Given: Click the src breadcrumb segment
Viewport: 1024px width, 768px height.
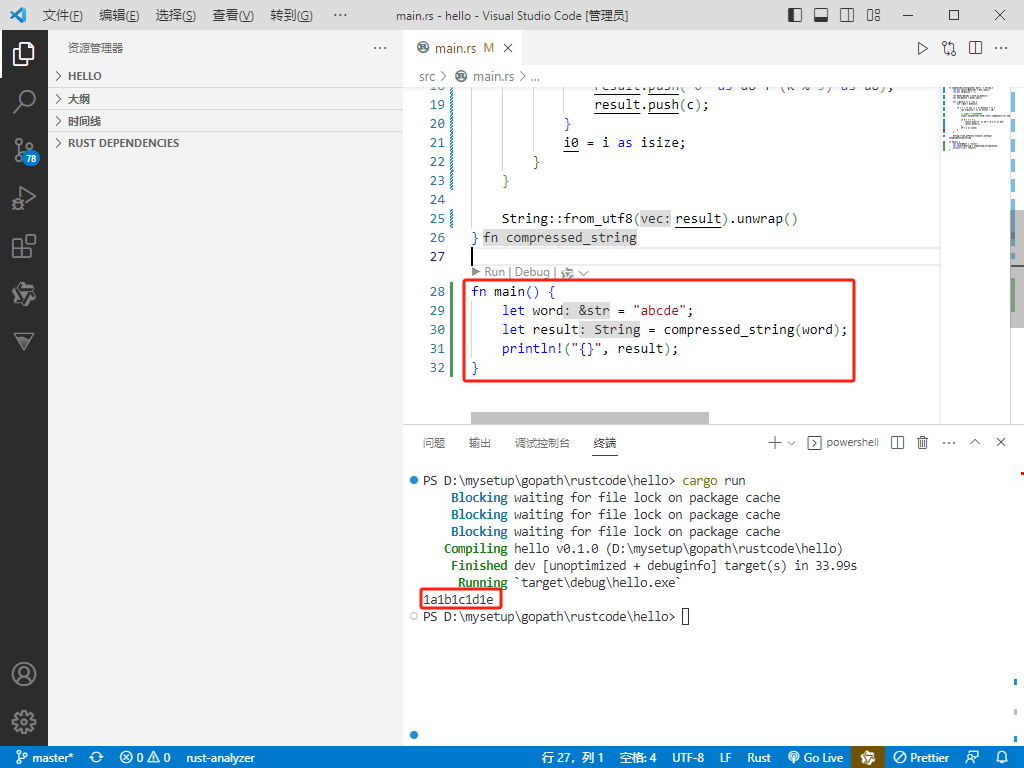Looking at the screenshot, I should pos(426,76).
